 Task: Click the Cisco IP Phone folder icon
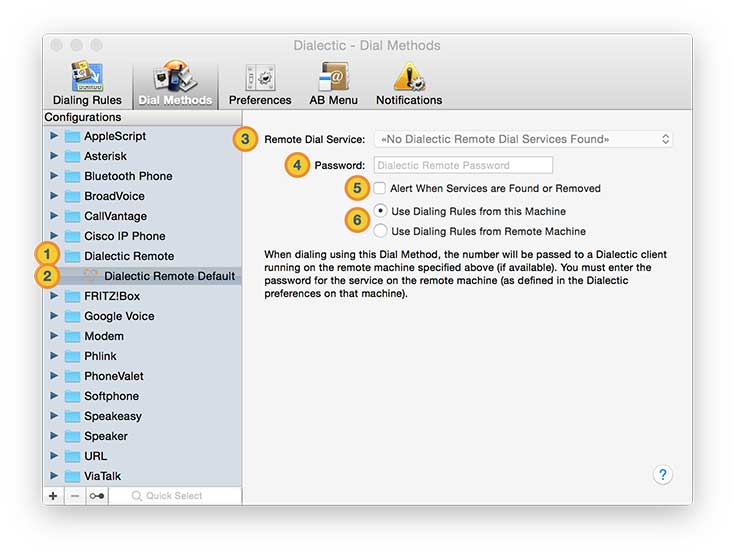click(x=72, y=236)
